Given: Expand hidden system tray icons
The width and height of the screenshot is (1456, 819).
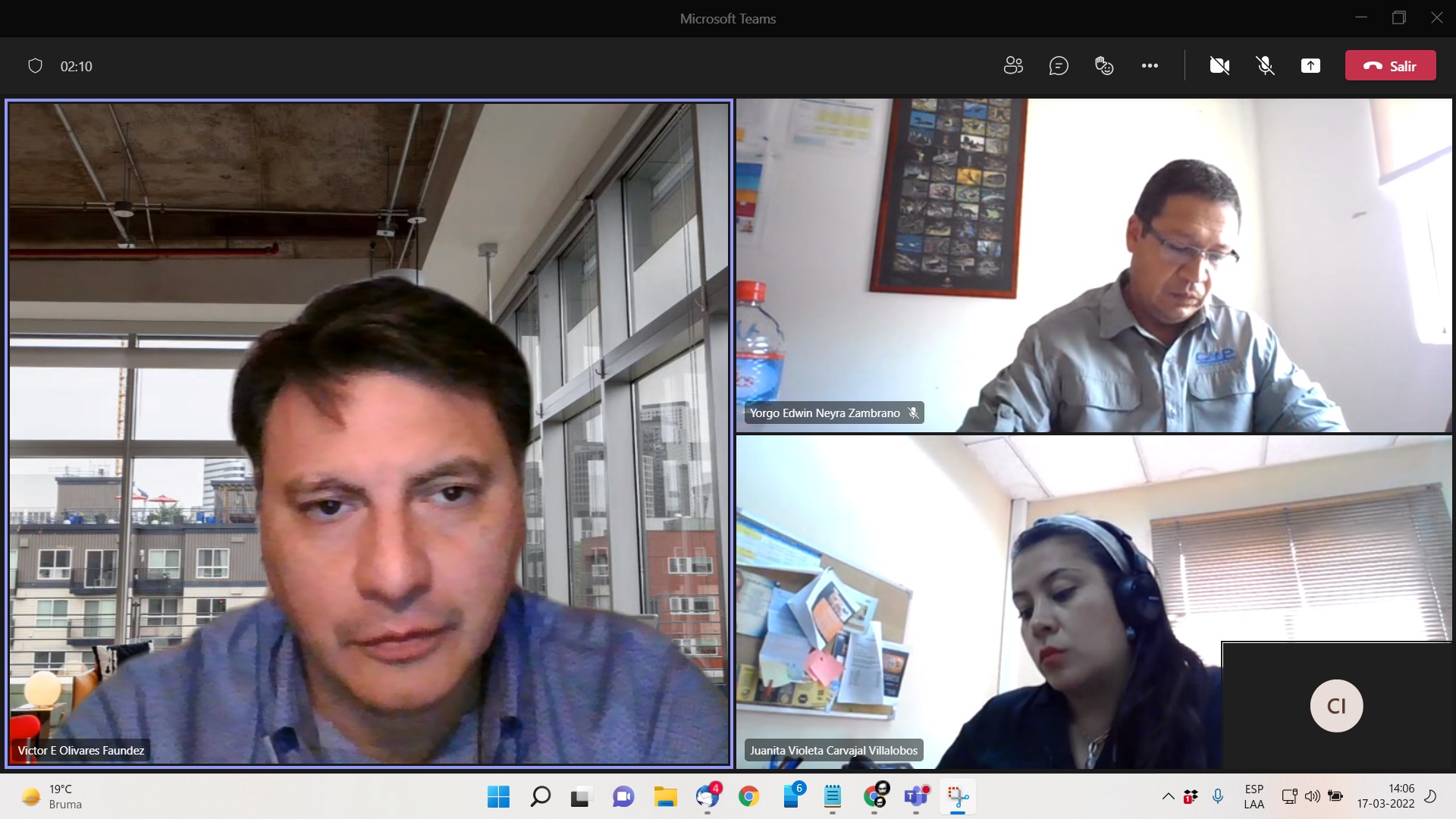Looking at the screenshot, I should 1168,797.
